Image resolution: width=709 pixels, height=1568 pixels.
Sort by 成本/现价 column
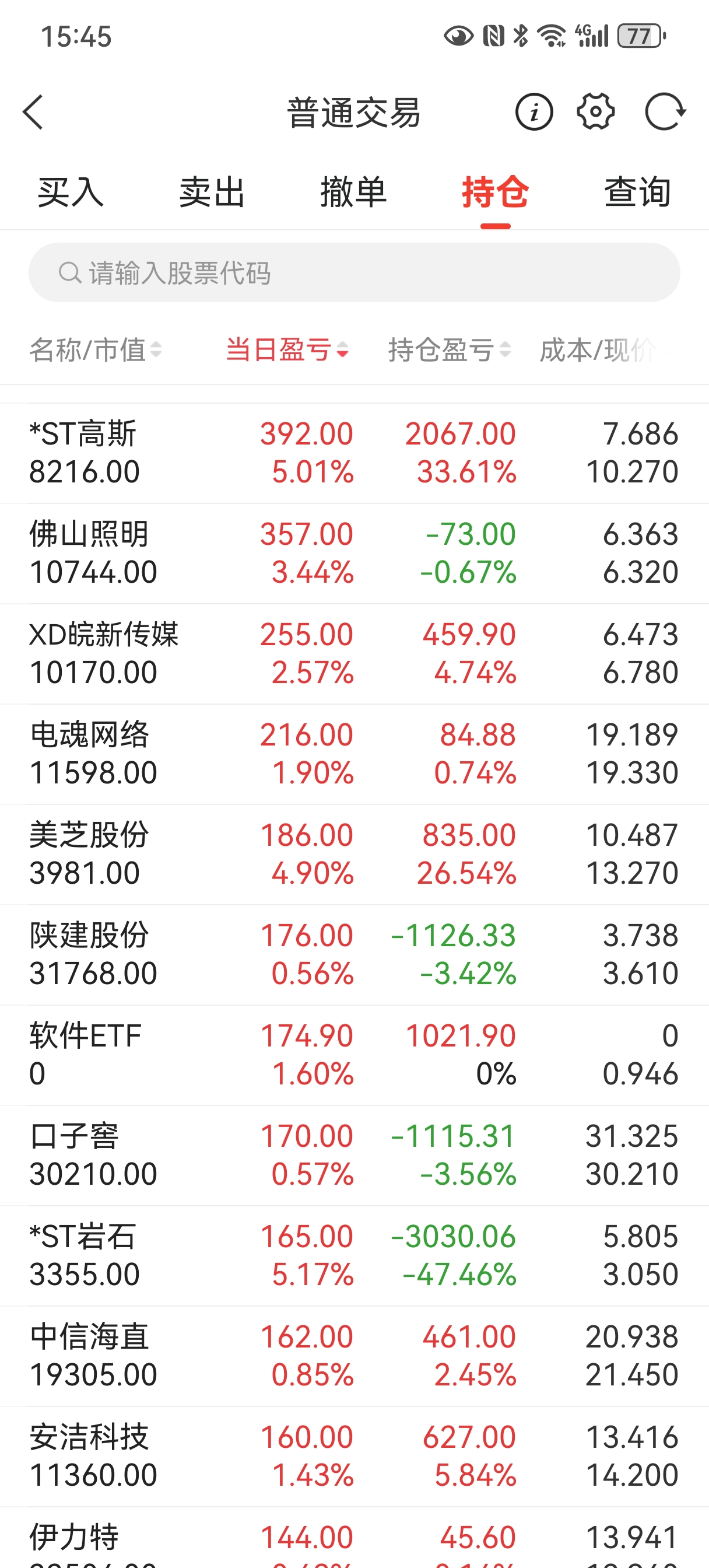pyautogui.click(x=602, y=350)
